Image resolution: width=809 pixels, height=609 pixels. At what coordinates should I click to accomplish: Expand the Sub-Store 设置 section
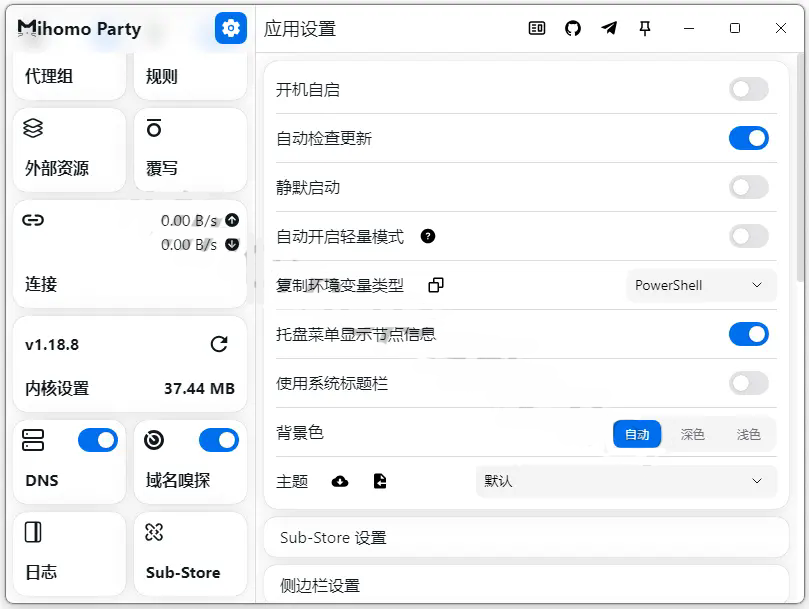(x=526, y=537)
